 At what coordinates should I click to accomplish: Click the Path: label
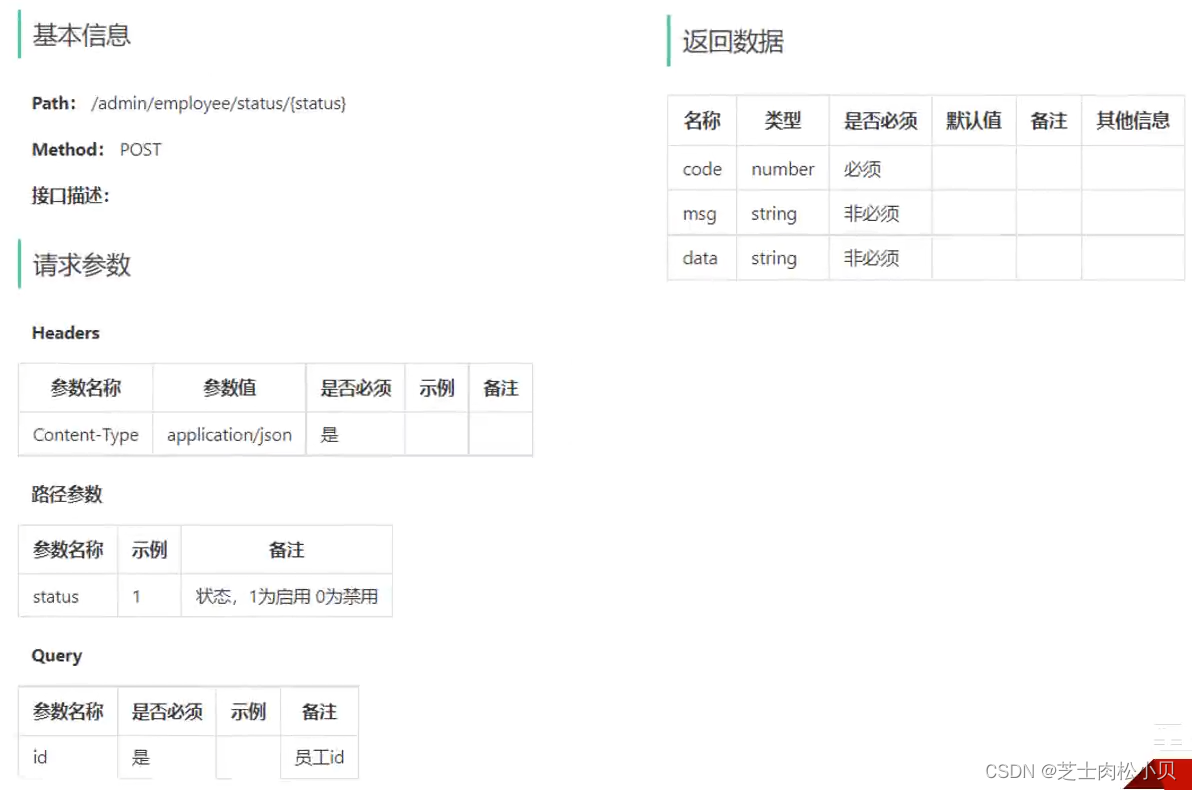tap(53, 103)
